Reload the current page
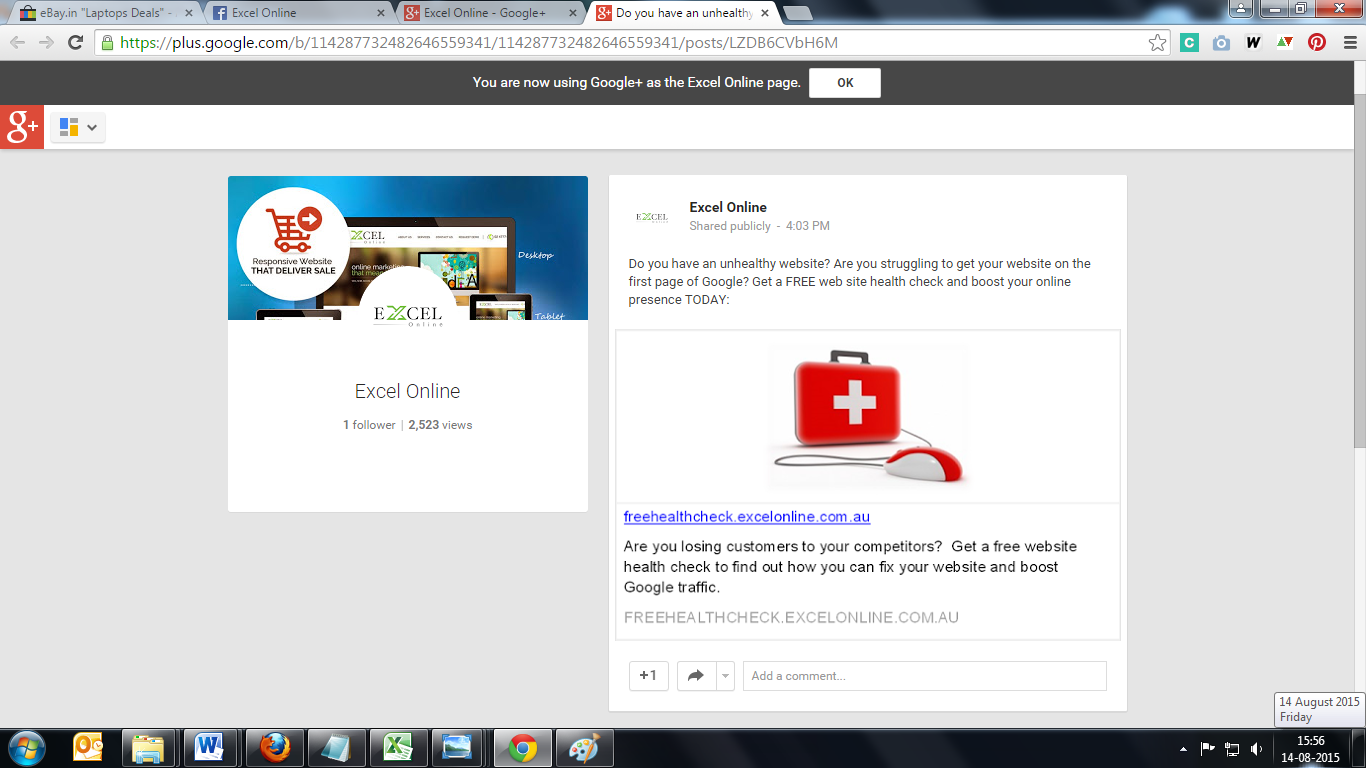 point(75,42)
